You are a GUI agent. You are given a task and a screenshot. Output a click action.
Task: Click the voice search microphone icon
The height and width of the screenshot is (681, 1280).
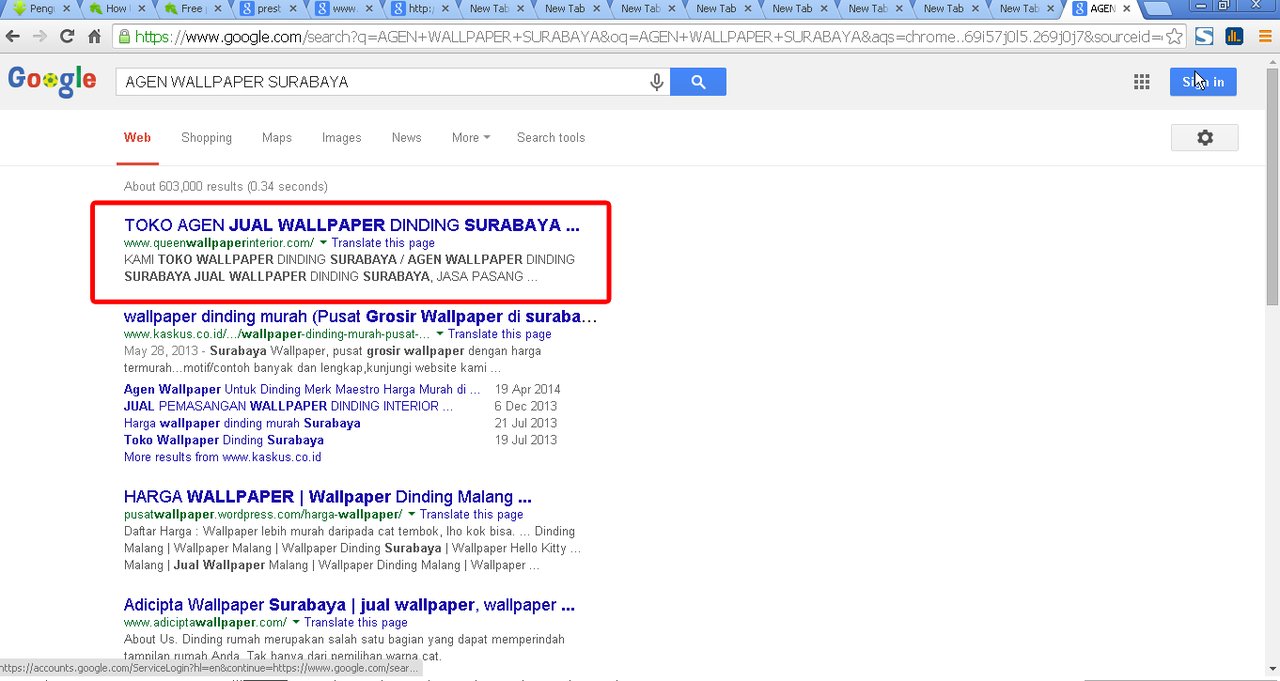tap(656, 82)
